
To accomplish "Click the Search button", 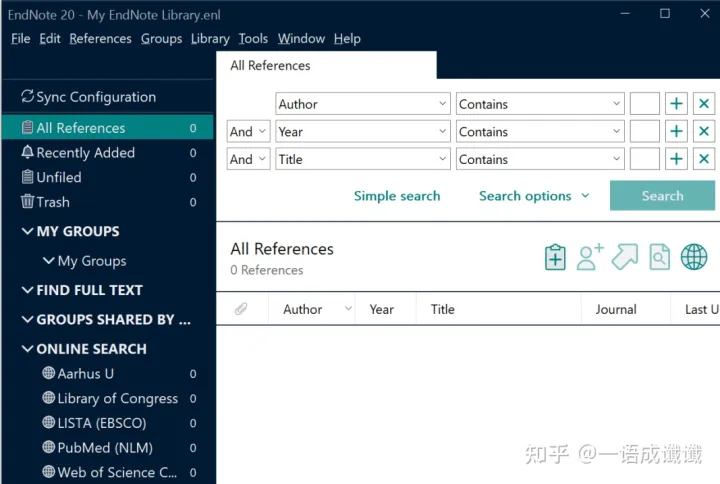I will 662,196.
